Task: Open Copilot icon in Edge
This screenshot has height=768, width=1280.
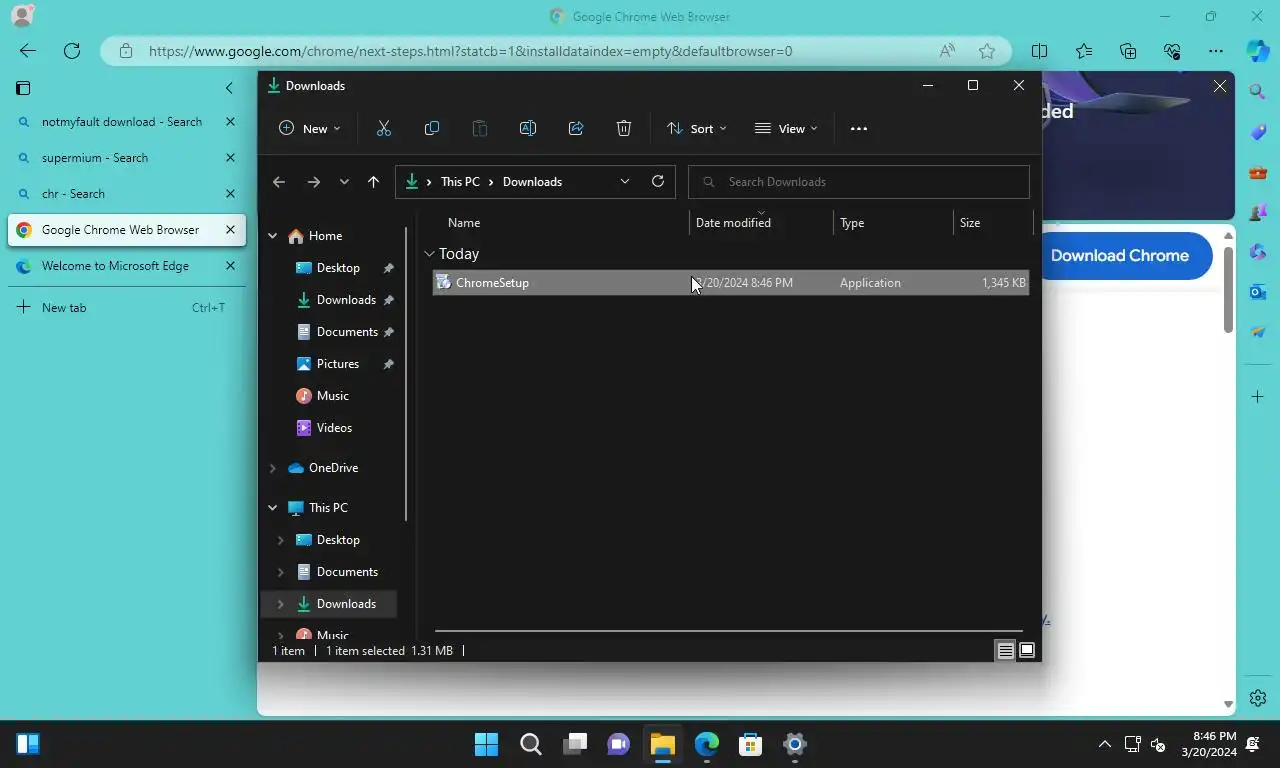Action: [1258, 51]
